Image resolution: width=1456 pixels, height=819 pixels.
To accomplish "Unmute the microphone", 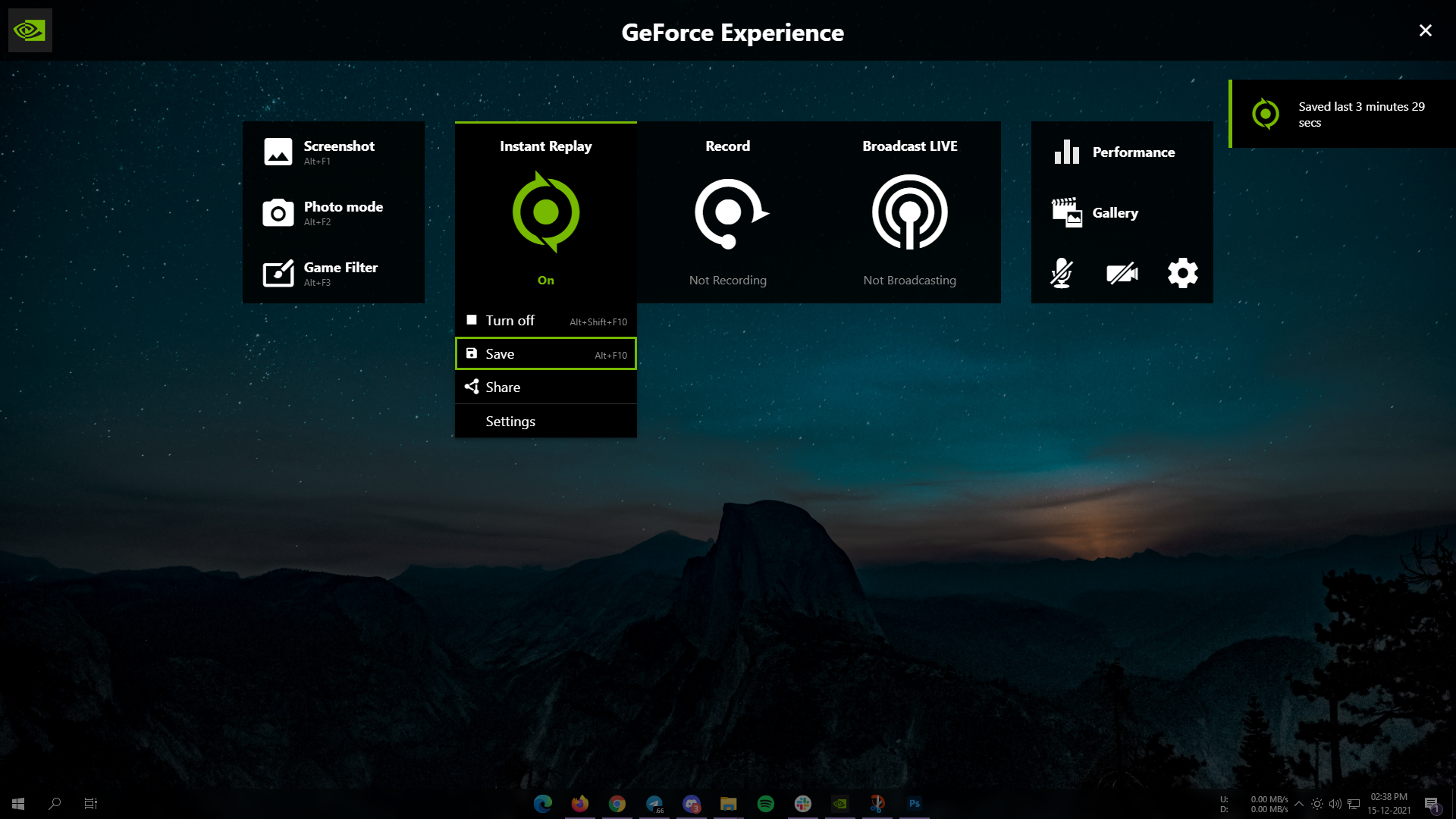I will pyautogui.click(x=1061, y=273).
